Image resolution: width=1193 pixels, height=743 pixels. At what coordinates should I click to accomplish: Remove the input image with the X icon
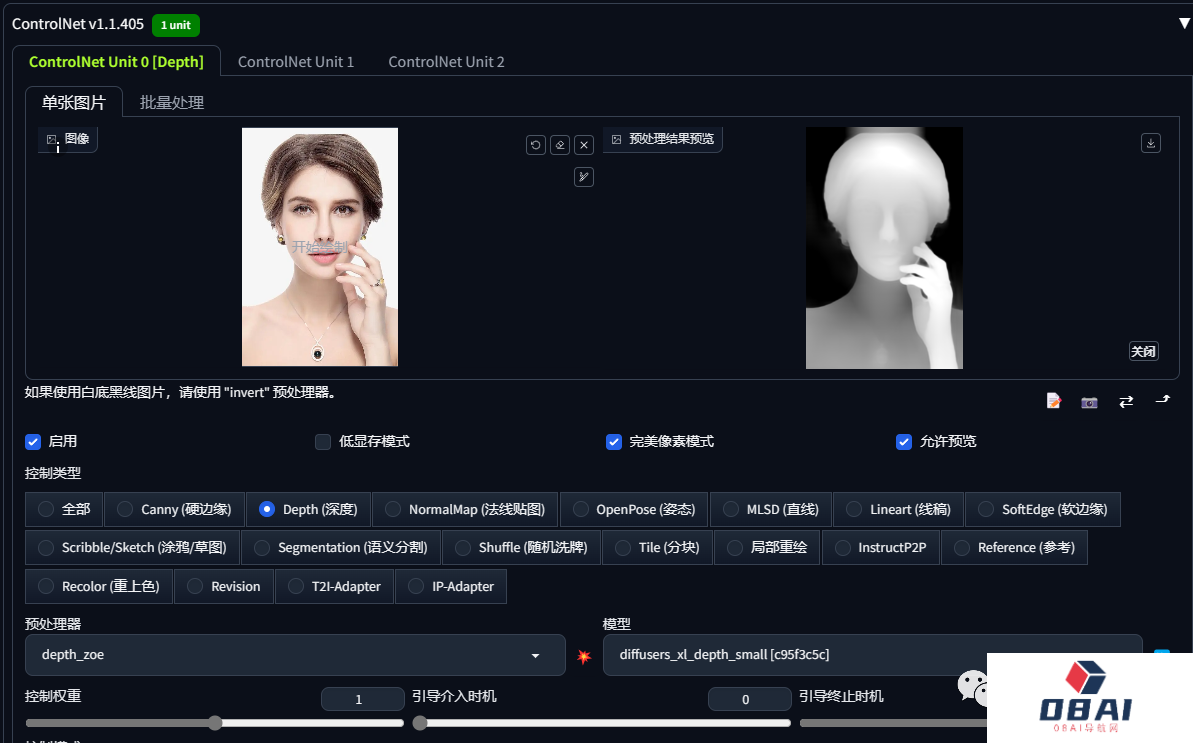[x=584, y=145]
